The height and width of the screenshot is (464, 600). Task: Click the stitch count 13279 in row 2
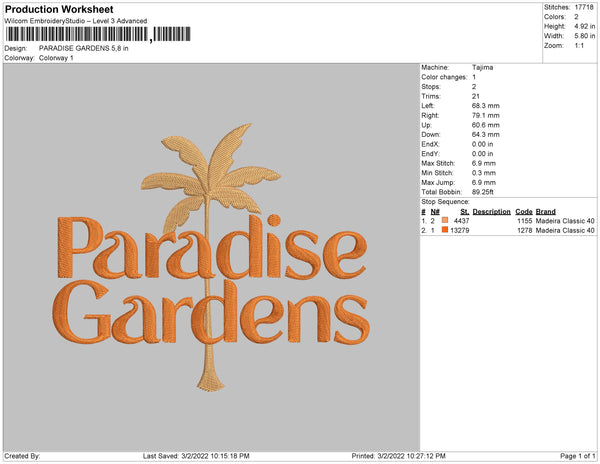pos(460,230)
